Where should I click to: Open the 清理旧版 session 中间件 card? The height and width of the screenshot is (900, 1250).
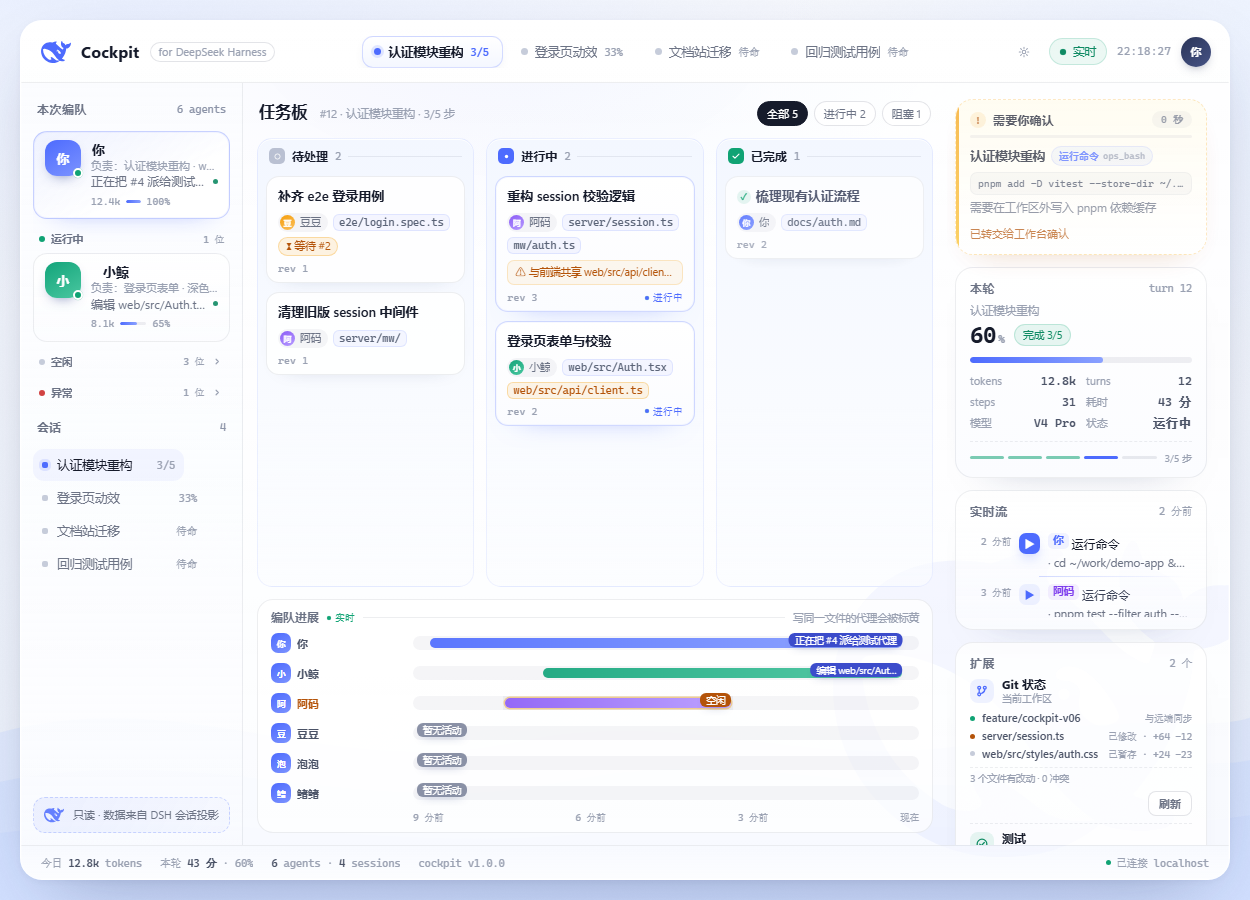click(x=365, y=334)
